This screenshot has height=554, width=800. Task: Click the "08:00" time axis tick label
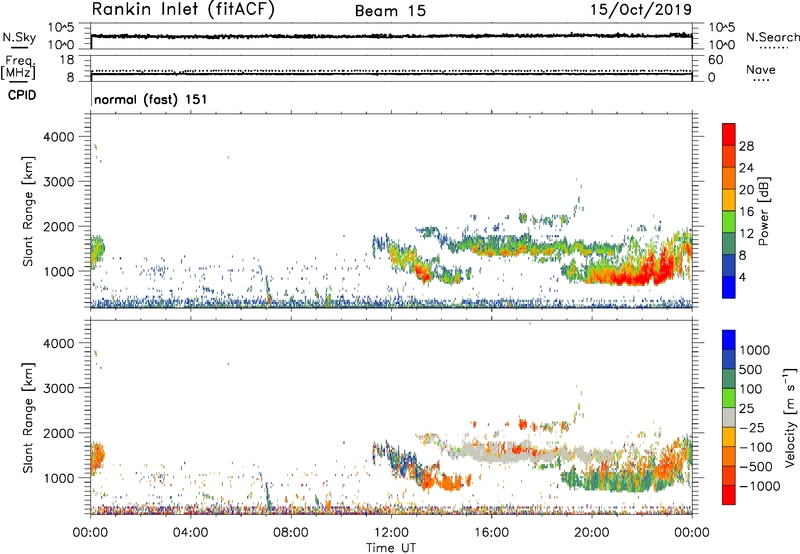tap(291, 533)
